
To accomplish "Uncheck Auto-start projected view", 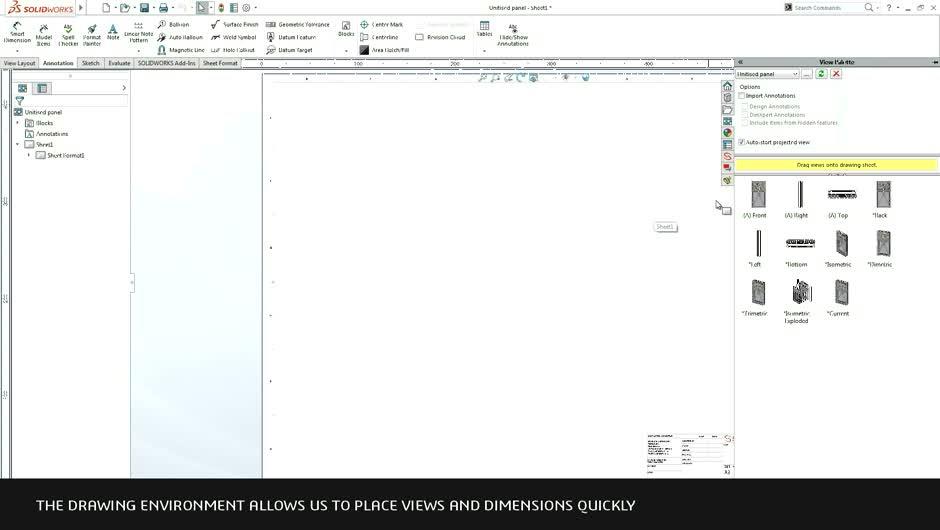I will (x=742, y=142).
